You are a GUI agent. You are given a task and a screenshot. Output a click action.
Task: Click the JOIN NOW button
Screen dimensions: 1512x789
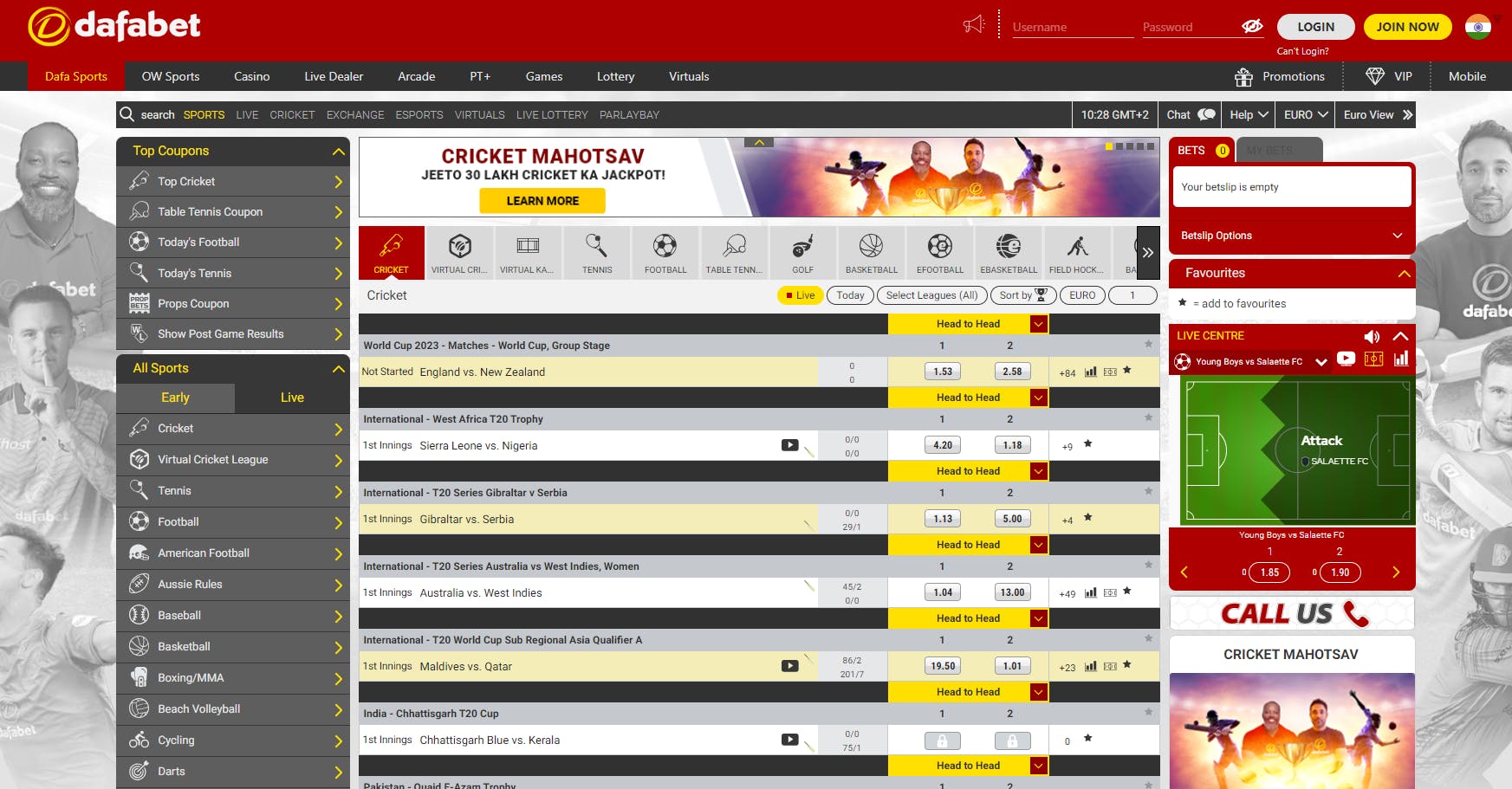point(1407,27)
